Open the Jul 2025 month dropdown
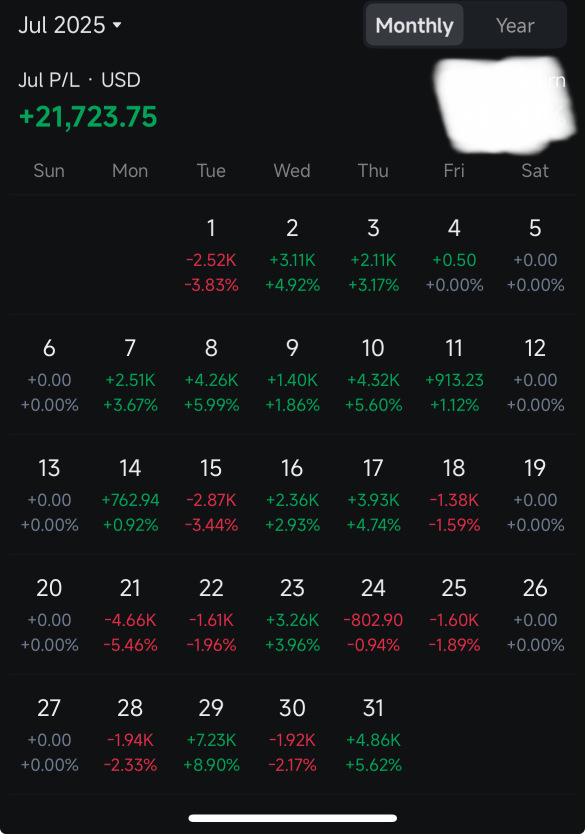The image size is (585, 834). (x=70, y=25)
